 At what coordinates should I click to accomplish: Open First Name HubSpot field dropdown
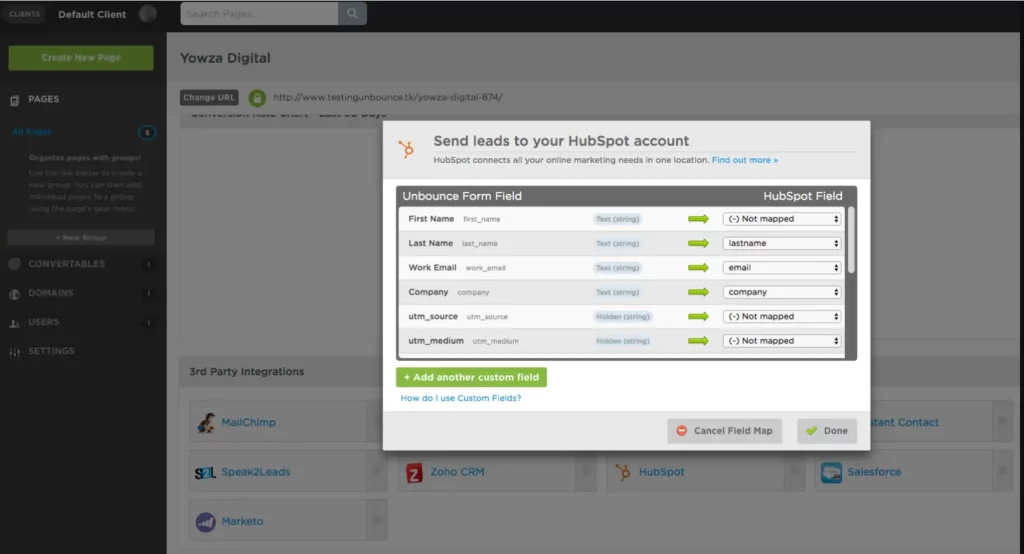coord(782,219)
